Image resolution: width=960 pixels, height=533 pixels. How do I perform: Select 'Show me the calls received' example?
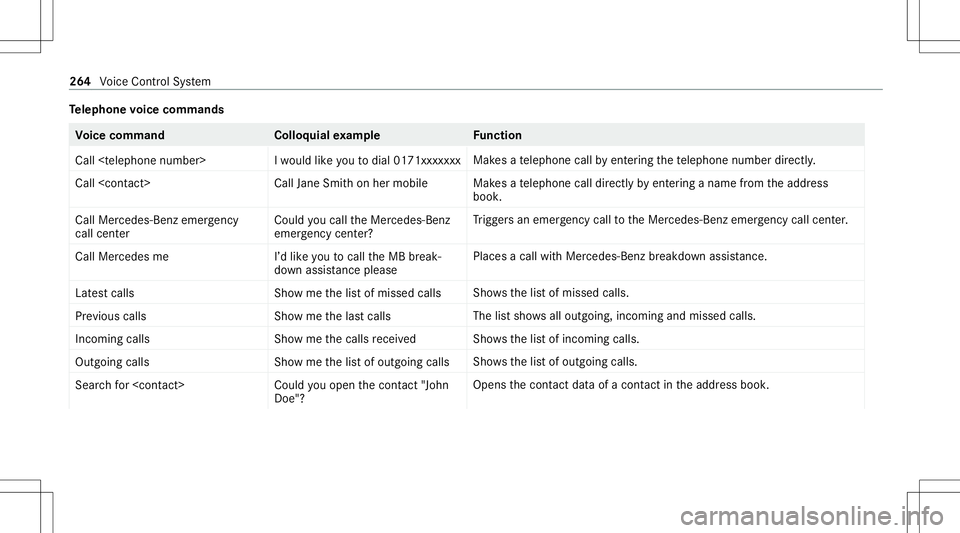345,339
